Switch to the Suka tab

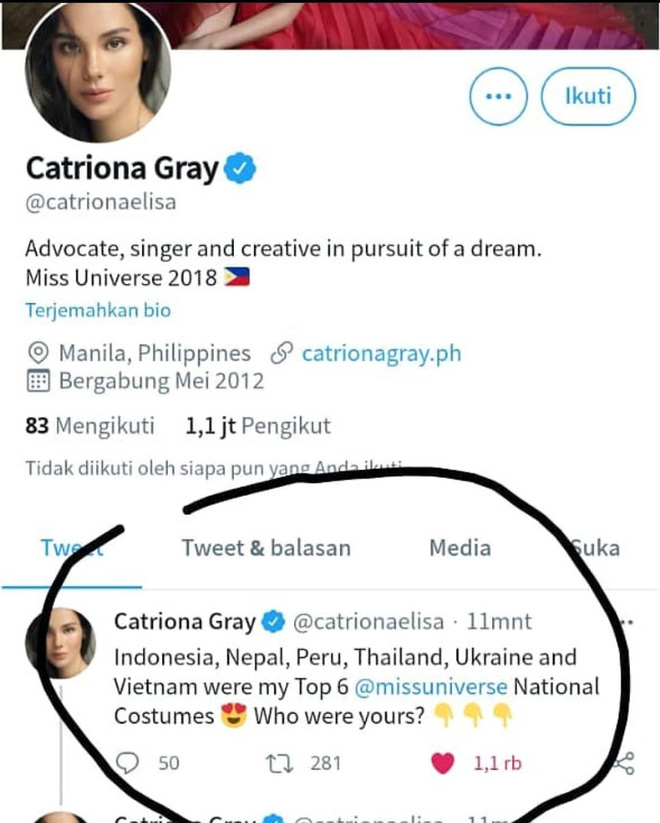click(596, 547)
